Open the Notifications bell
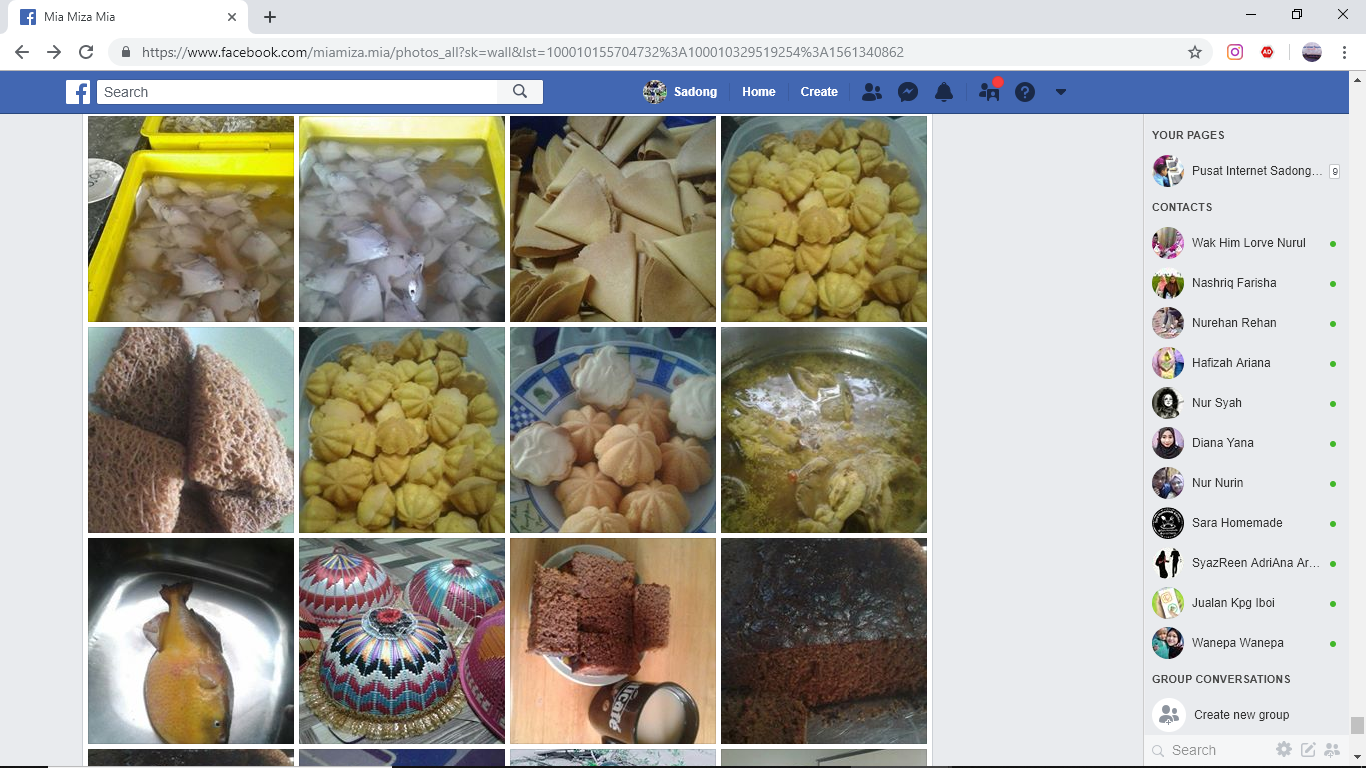This screenshot has height=768, width=1366. pos(943,92)
